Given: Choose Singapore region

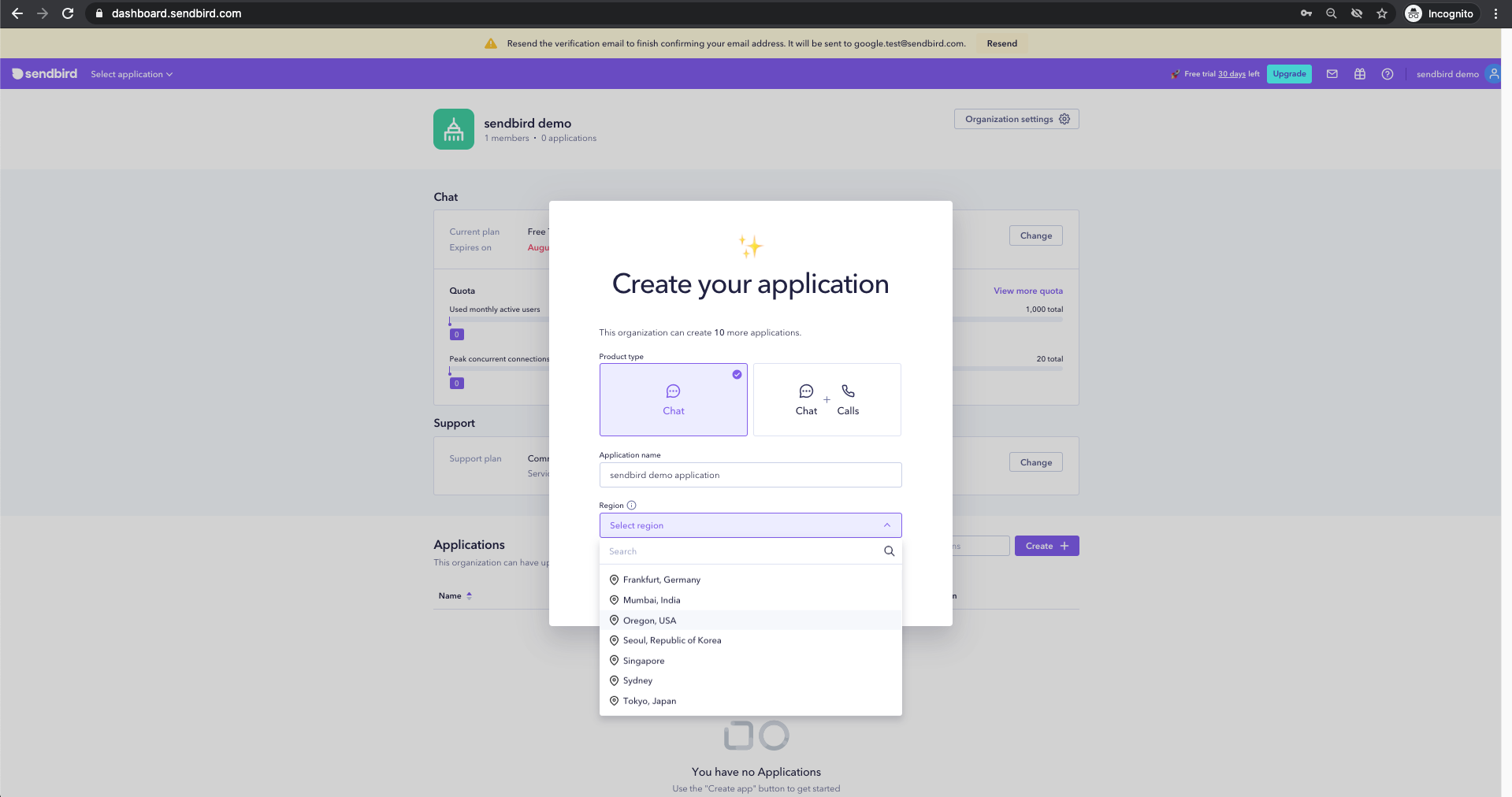Looking at the screenshot, I should 750,661.
